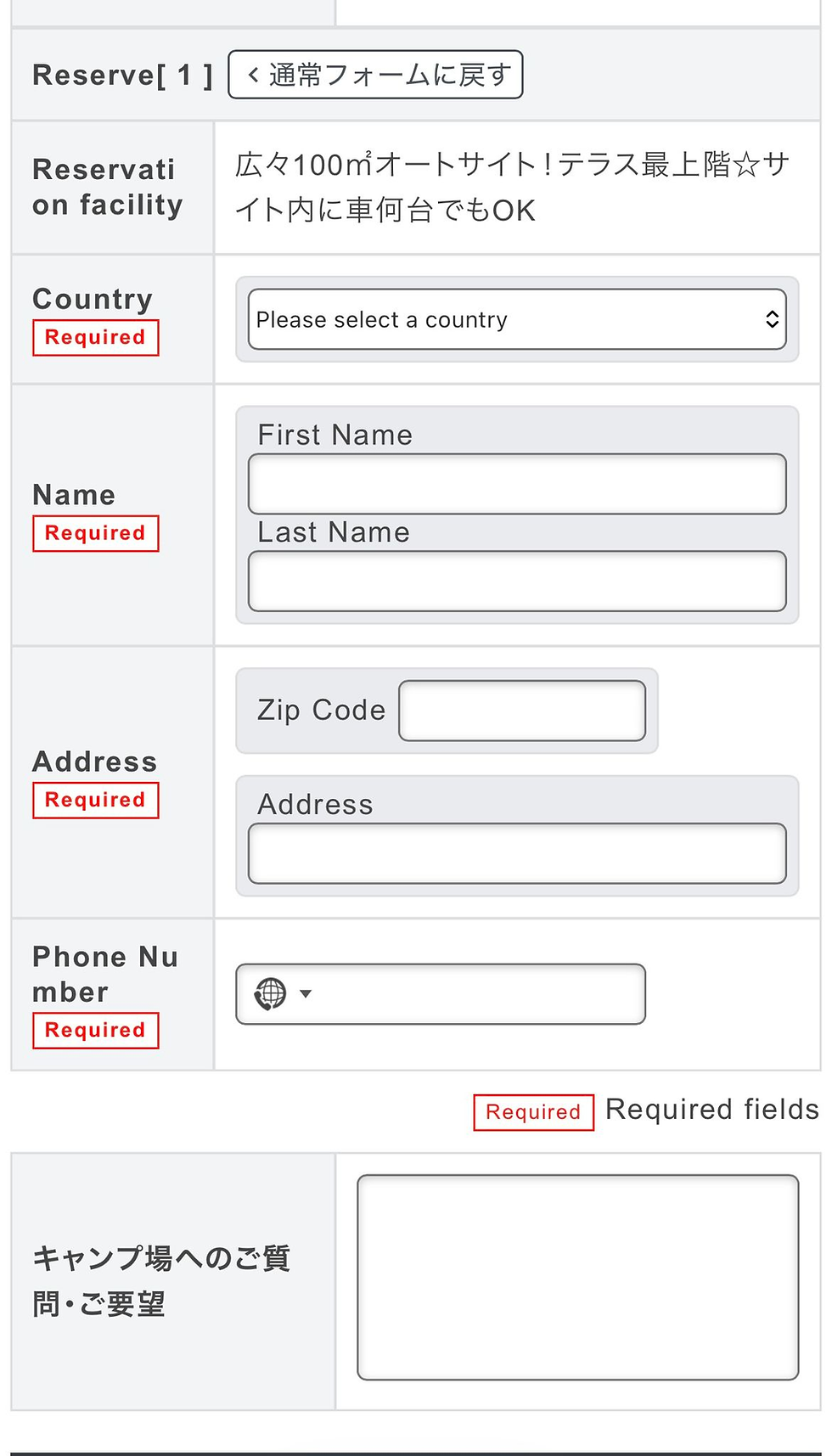Viewport: 832px width, 1456px height.
Task: Click the Required fields legend badge
Action: click(x=534, y=1112)
